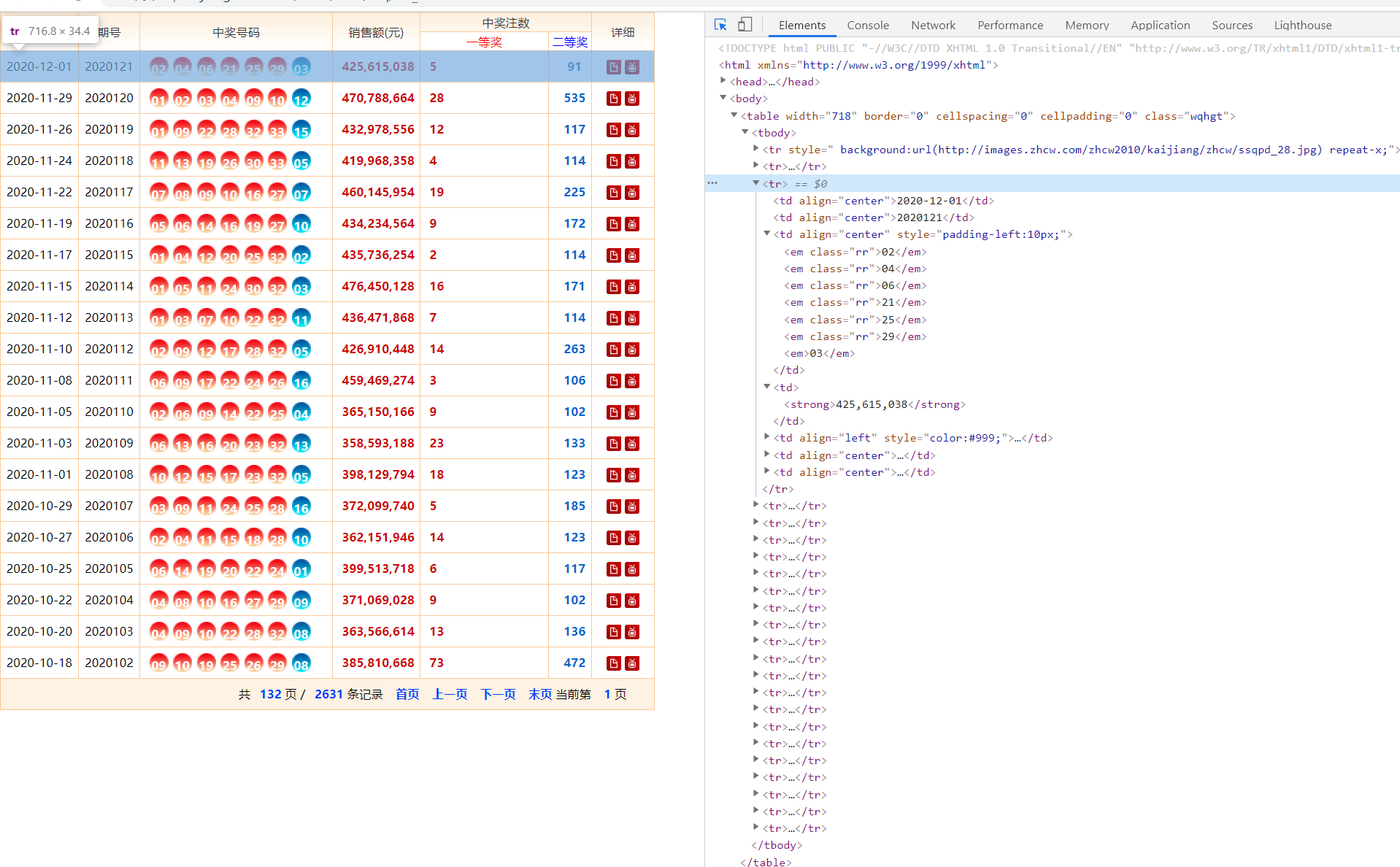Viewport: 1400px width, 867px height.
Task: Expand the tr with background style node
Action: pos(756,149)
